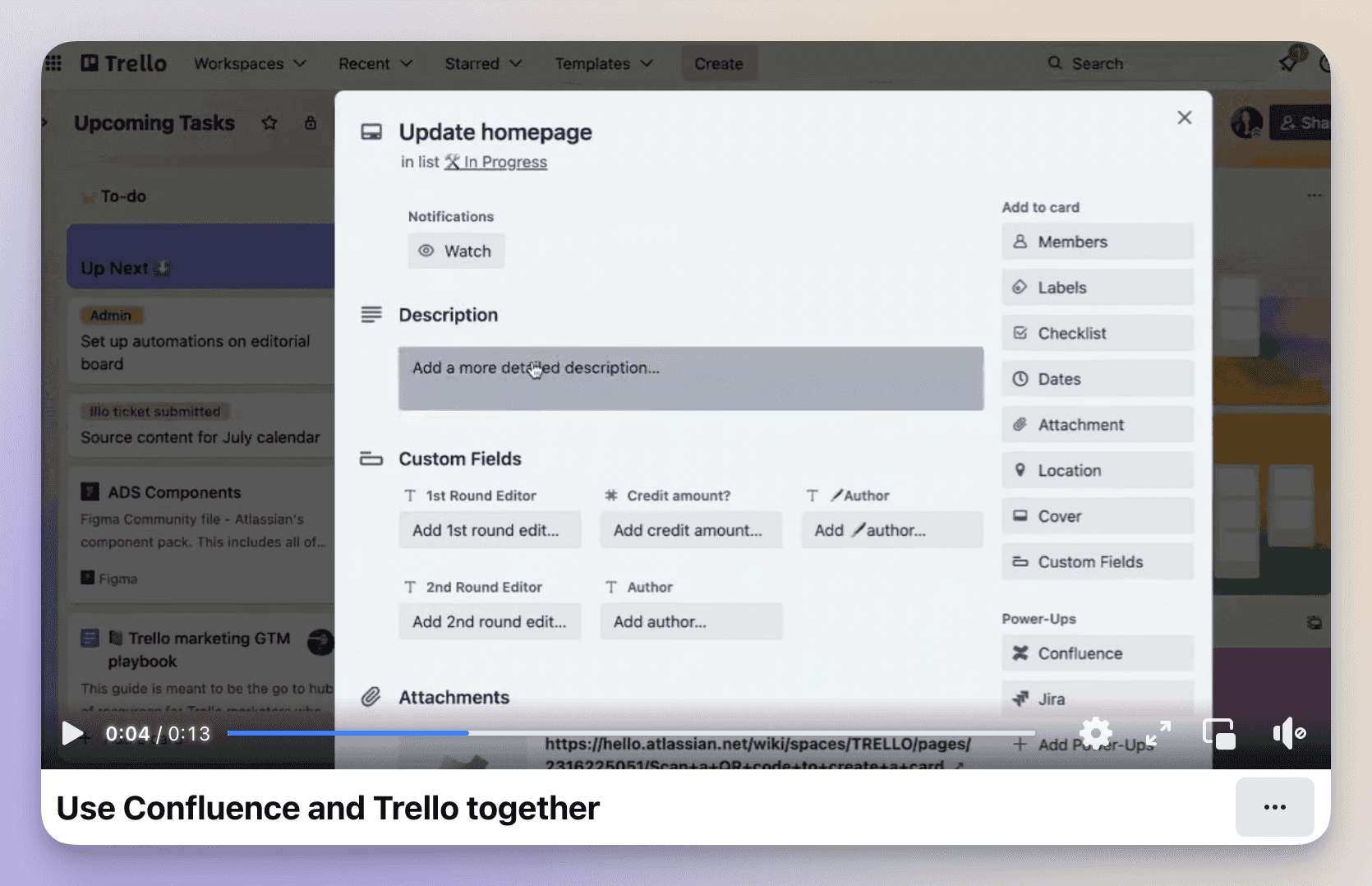Image resolution: width=1372 pixels, height=886 pixels.
Task: Click the Checklist checkbox icon
Action: [1020, 333]
